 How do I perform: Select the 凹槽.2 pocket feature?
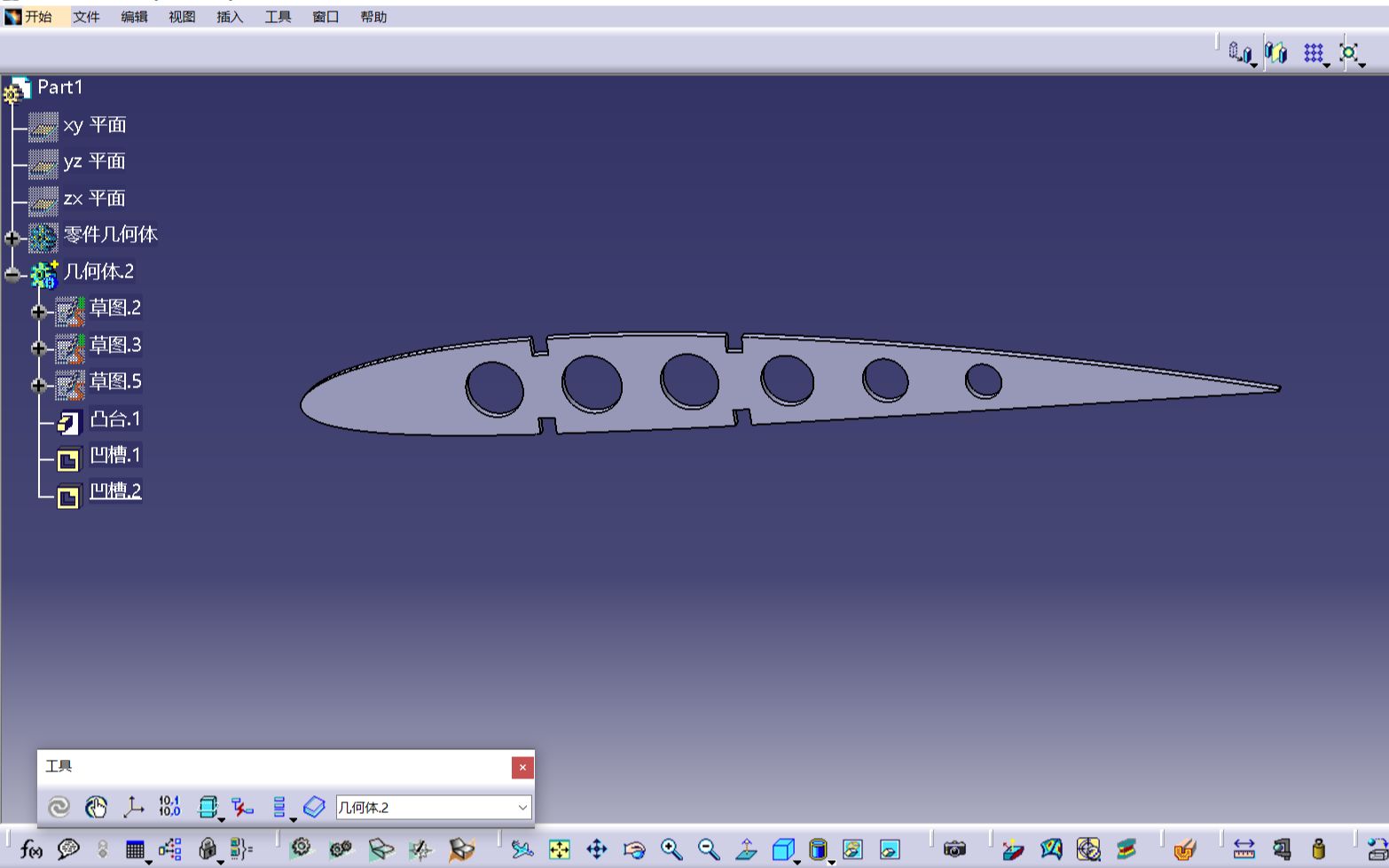[x=115, y=490]
